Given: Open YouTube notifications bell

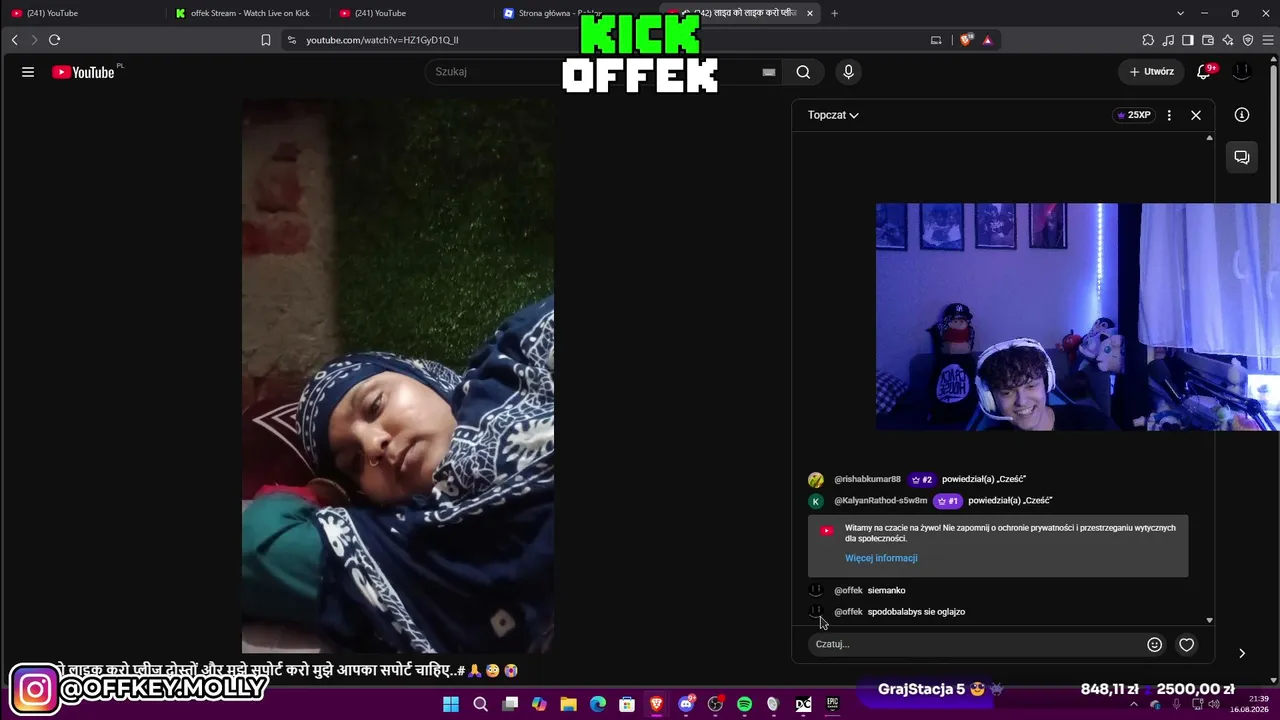Looking at the screenshot, I should click(x=1204, y=72).
